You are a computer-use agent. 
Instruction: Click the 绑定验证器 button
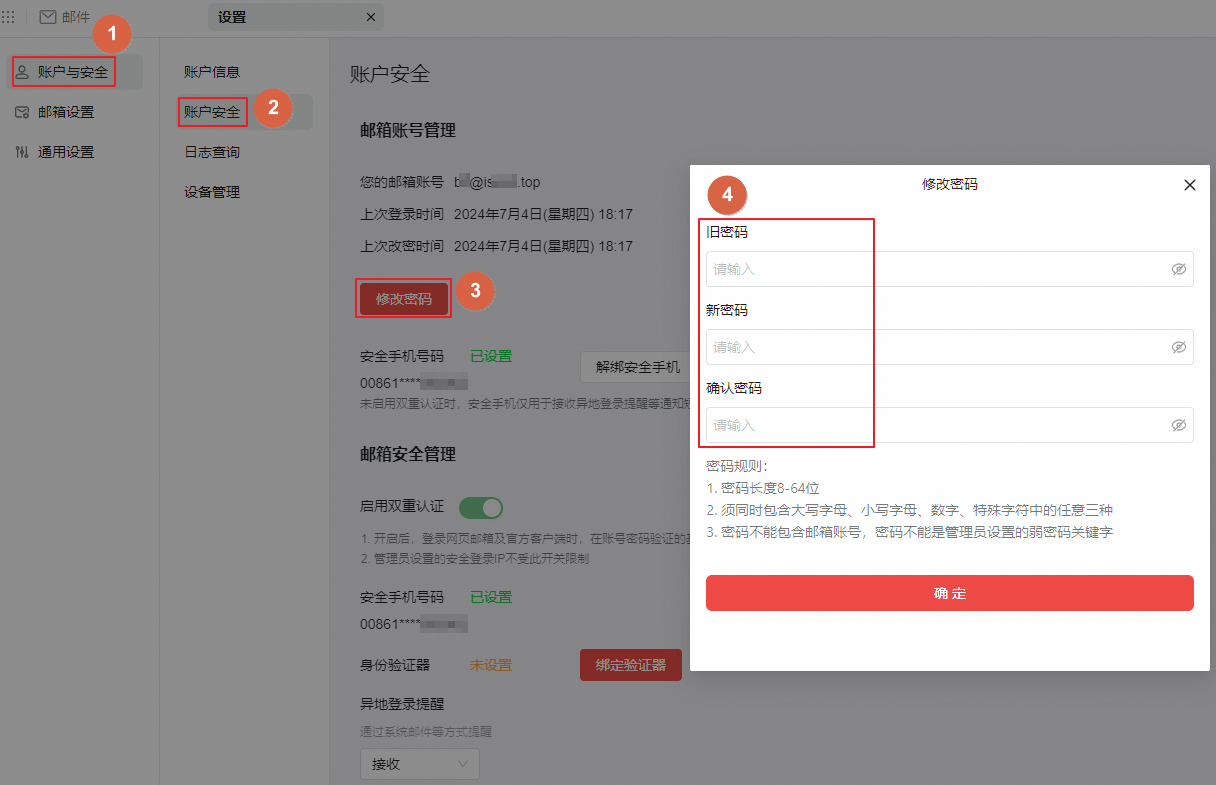click(x=631, y=665)
